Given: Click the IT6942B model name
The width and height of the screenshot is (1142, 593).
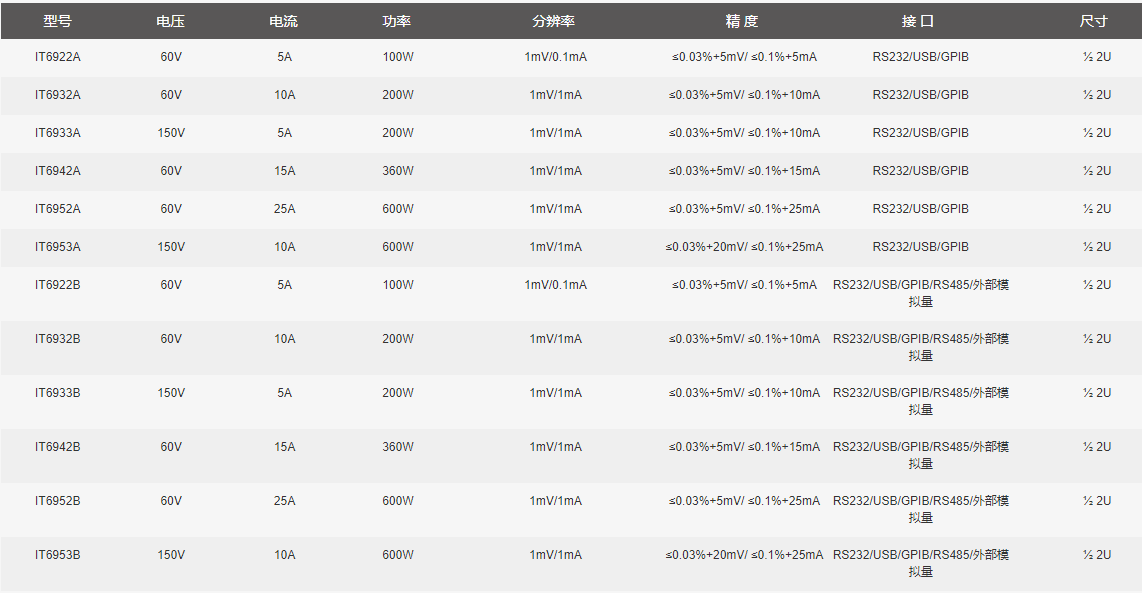Looking at the screenshot, I should (58, 447).
